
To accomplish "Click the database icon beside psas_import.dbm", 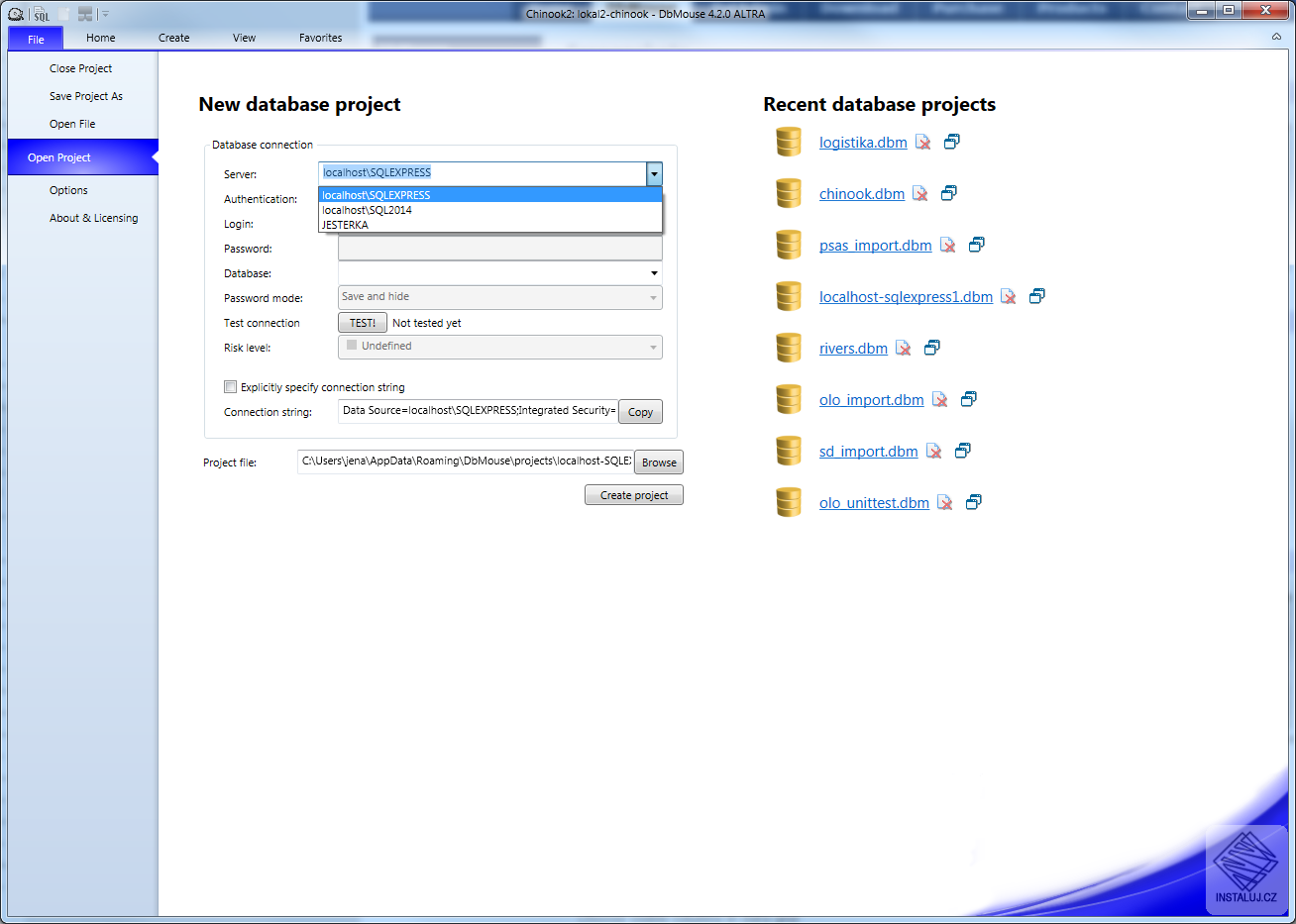I will [789, 245].
